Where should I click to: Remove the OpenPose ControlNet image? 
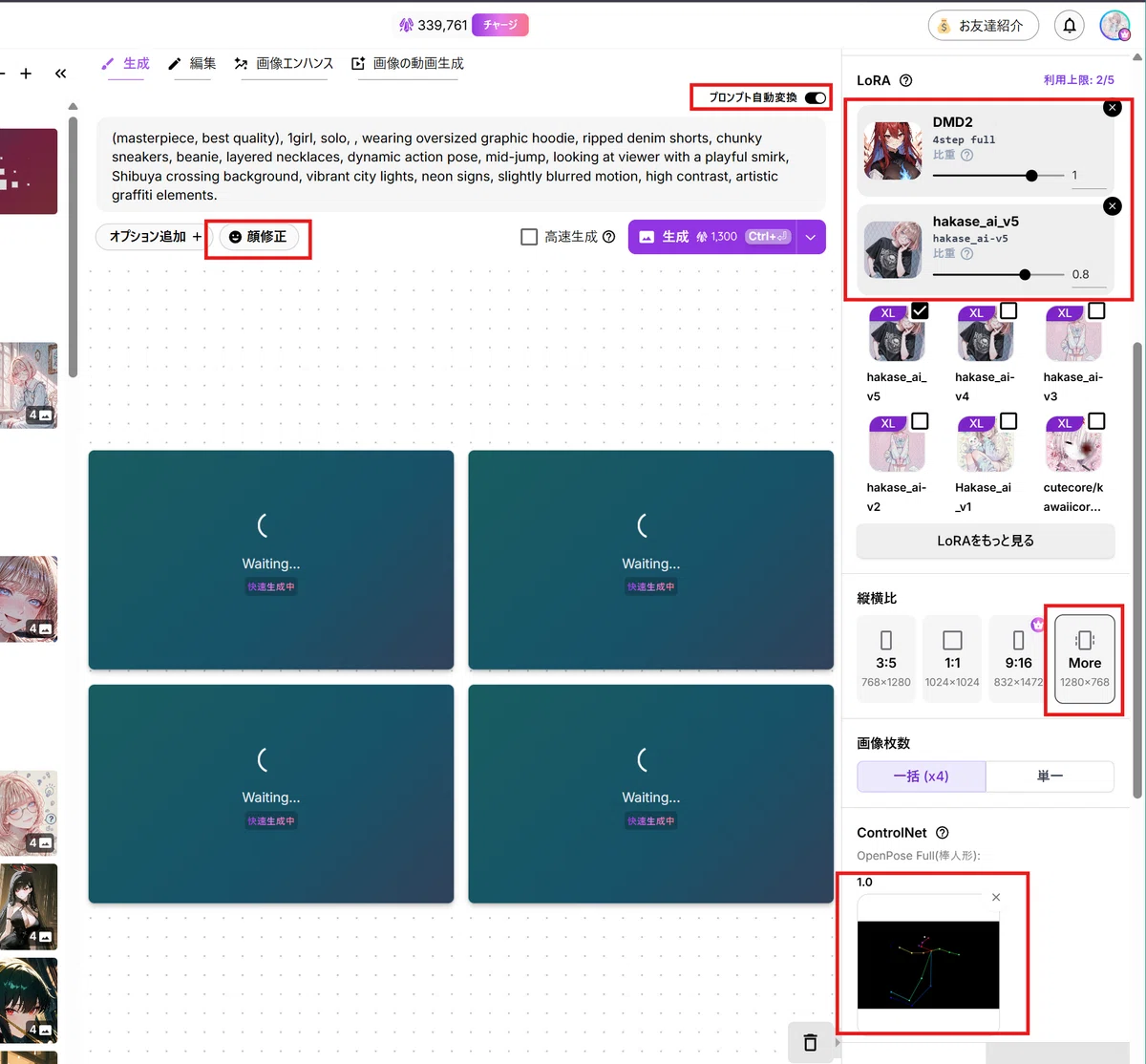(996, 898)
